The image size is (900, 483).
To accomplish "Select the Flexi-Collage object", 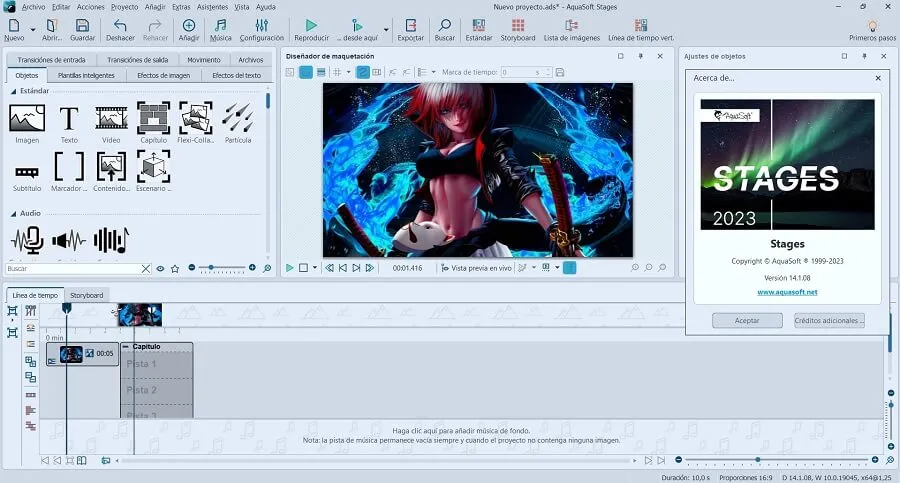I will [196, 123].
